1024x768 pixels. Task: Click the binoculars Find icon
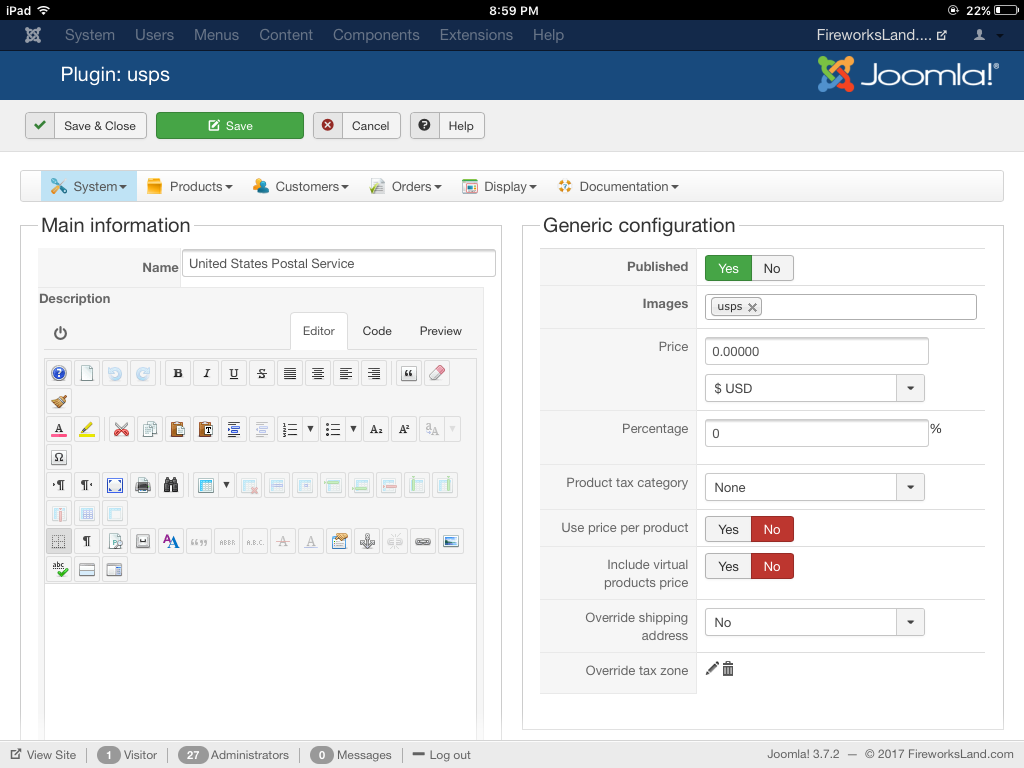[171, 486]
